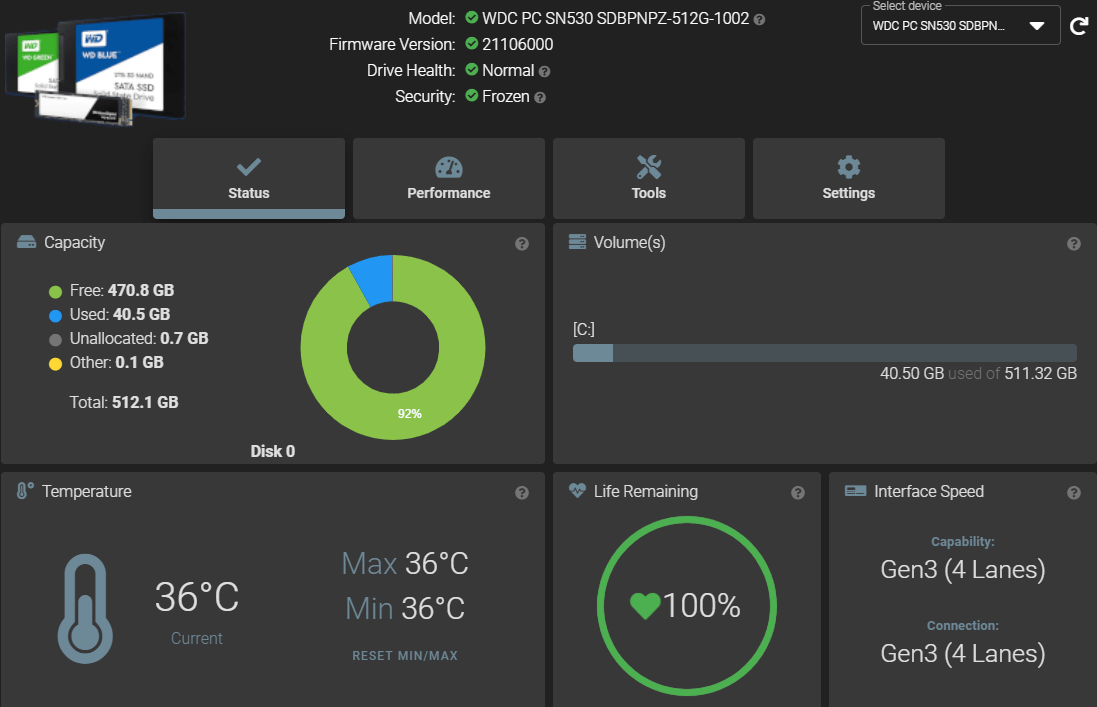The height and width of the screenshot is (707, 1097).
Task: Click the help icon next to Model
Action: pyautogui.click(x=760, y=20)
